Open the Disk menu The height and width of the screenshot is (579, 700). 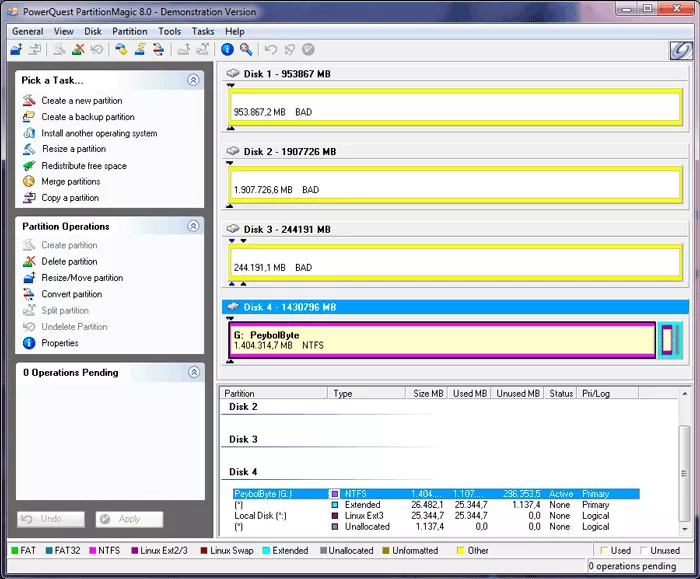tap(93, 31)
